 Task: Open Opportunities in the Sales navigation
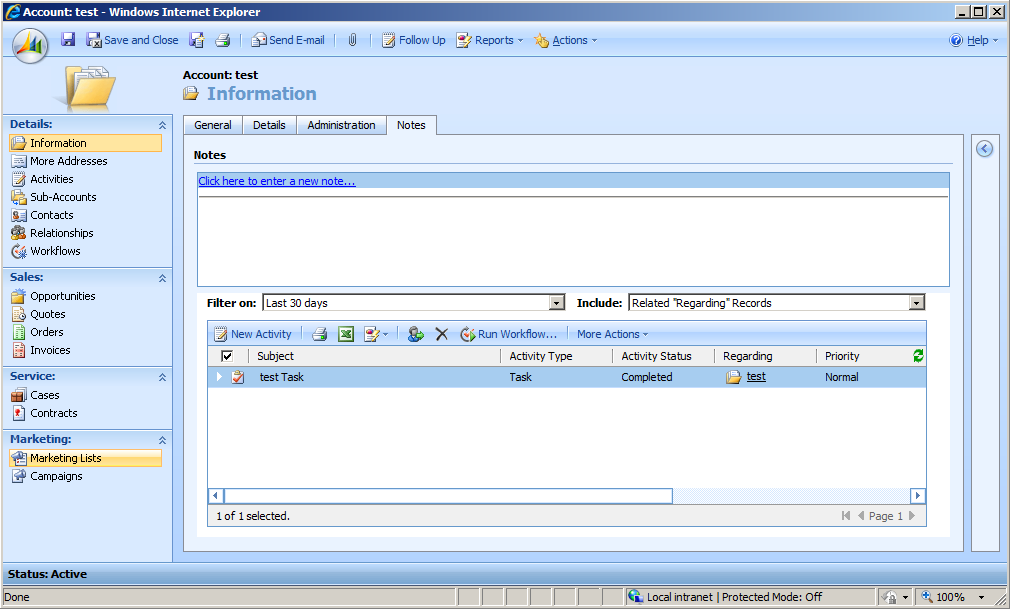tap(62, 296)
